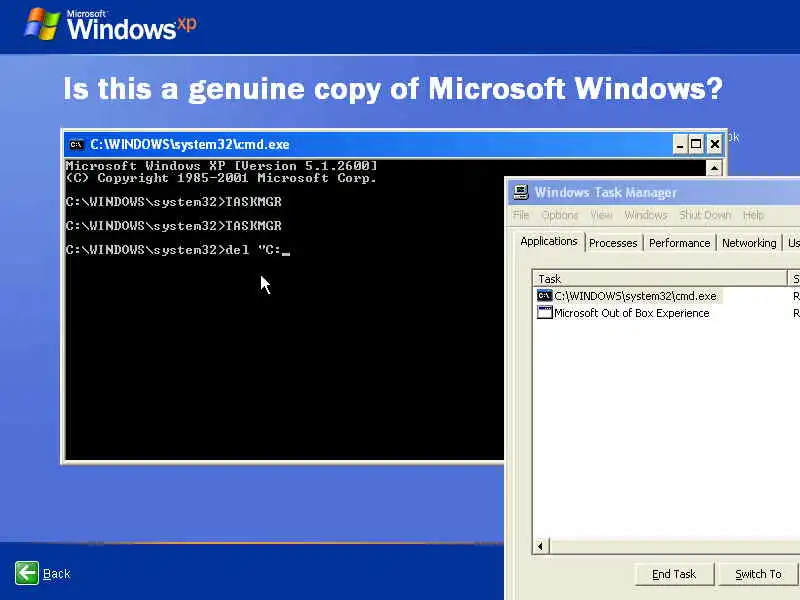Click the Out of Box Experience window icon
The image size is (800, 600).
pyautogui.click(x=544, y=313)
